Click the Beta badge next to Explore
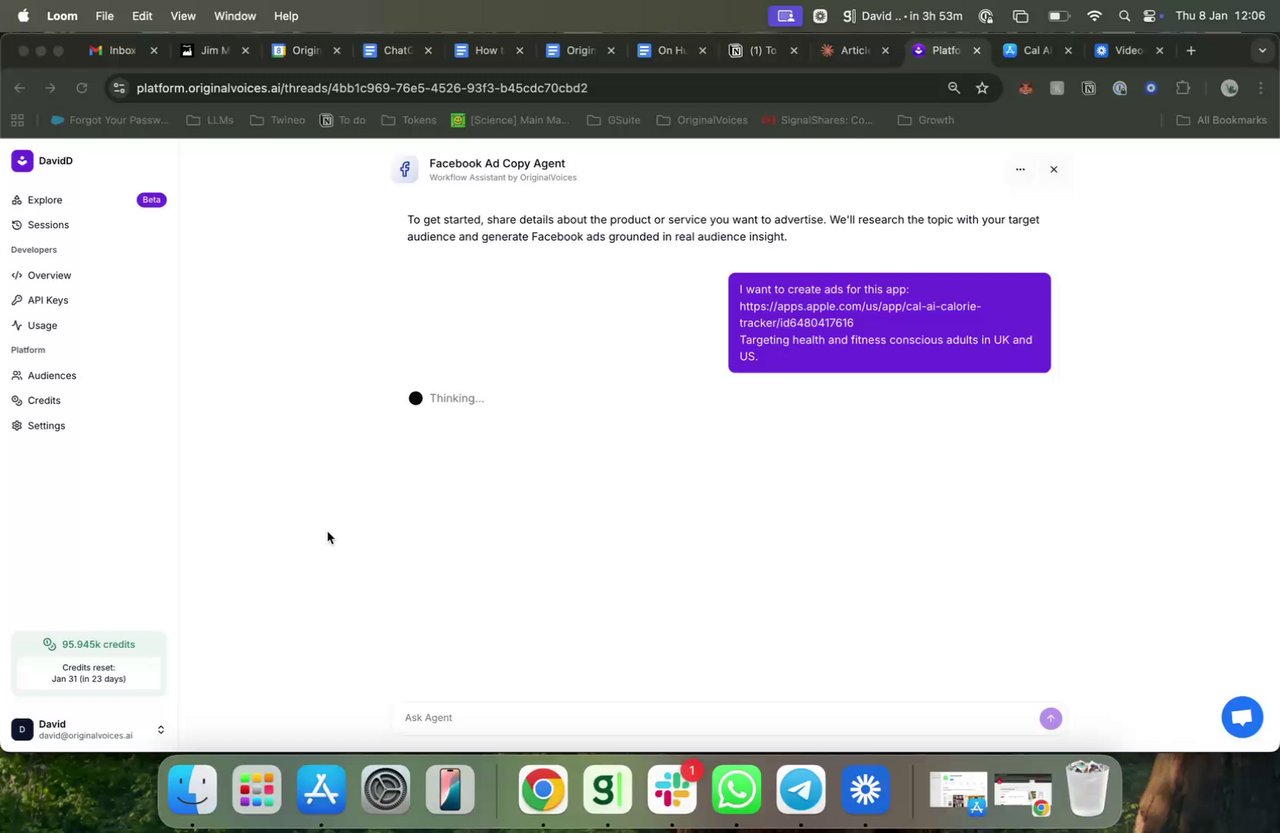Screen dimensions: 1280x833 (151, 200)
